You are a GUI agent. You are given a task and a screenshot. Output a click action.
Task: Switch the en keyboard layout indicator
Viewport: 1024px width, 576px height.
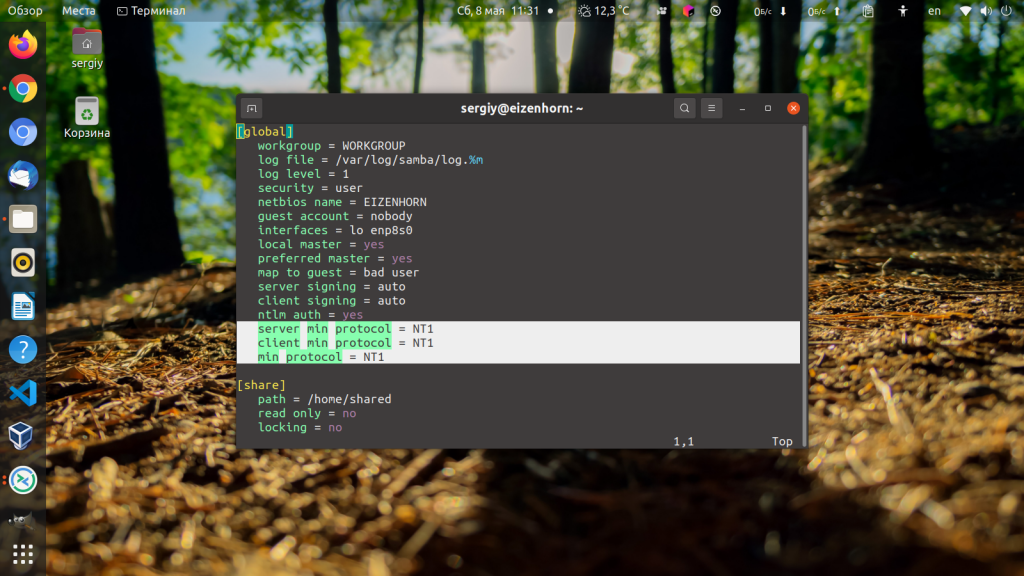(x=934, y=11)
